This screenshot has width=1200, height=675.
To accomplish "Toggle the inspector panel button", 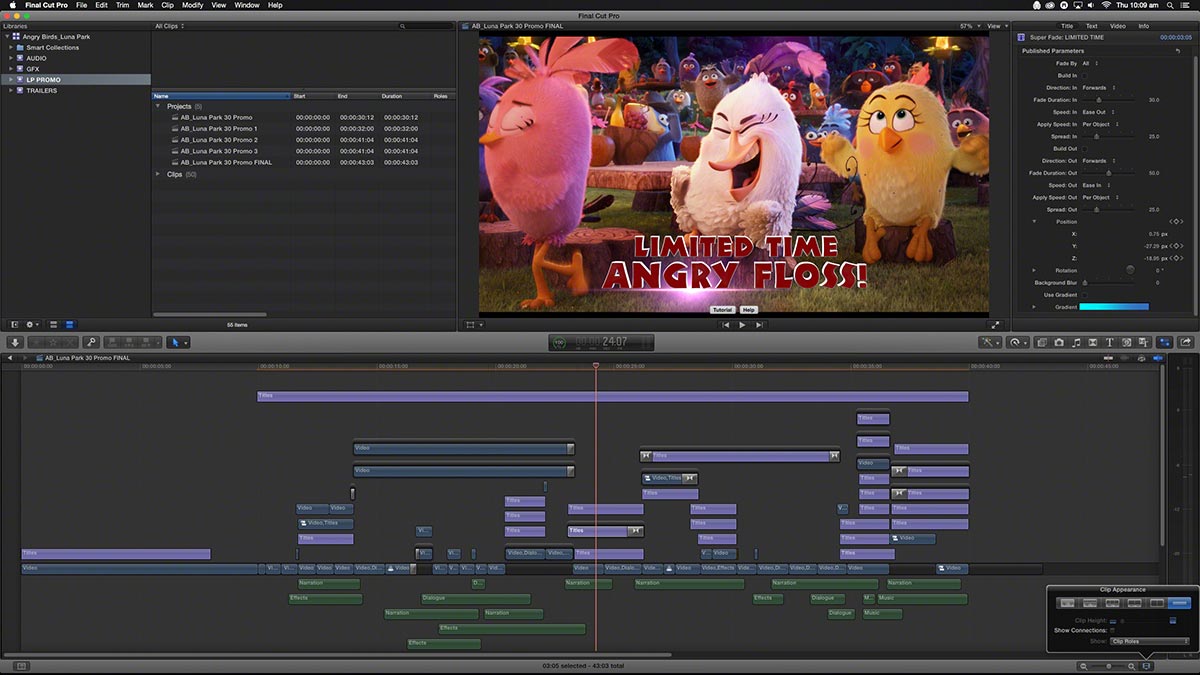I will (1165, 342).
